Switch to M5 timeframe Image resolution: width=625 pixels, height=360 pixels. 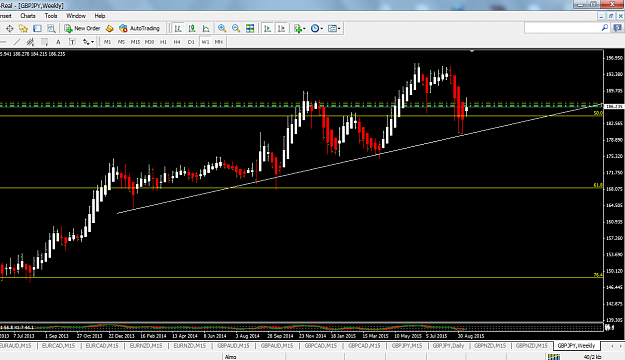(121, 42)
